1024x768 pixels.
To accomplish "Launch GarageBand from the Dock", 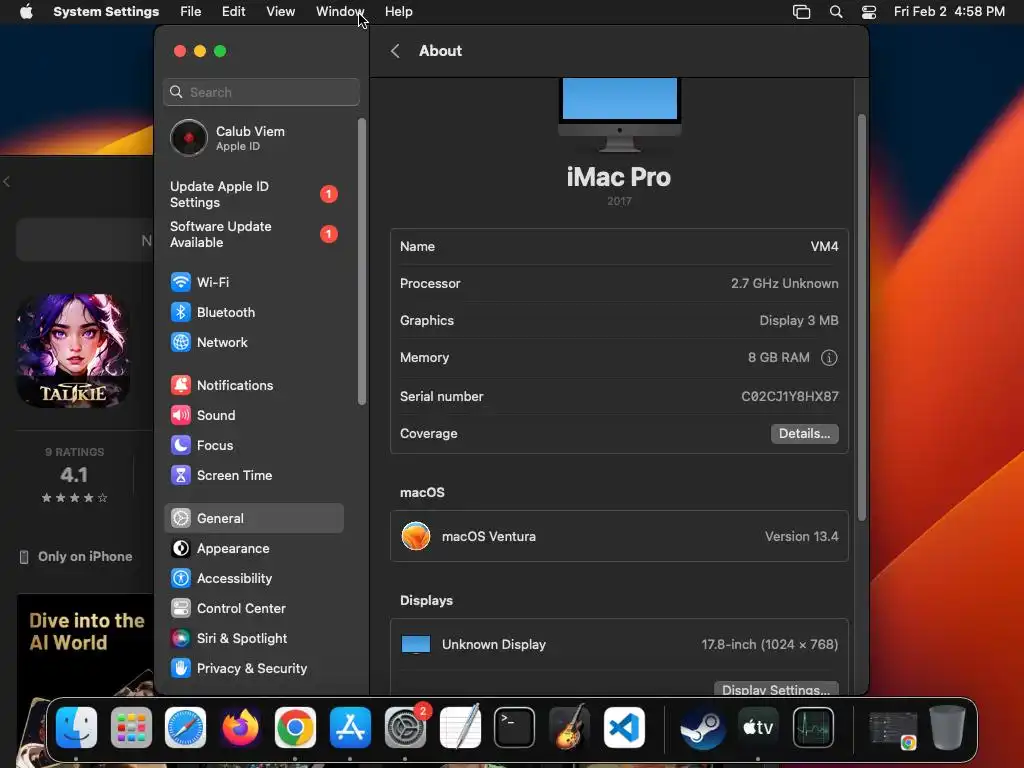I will (569, 728).
